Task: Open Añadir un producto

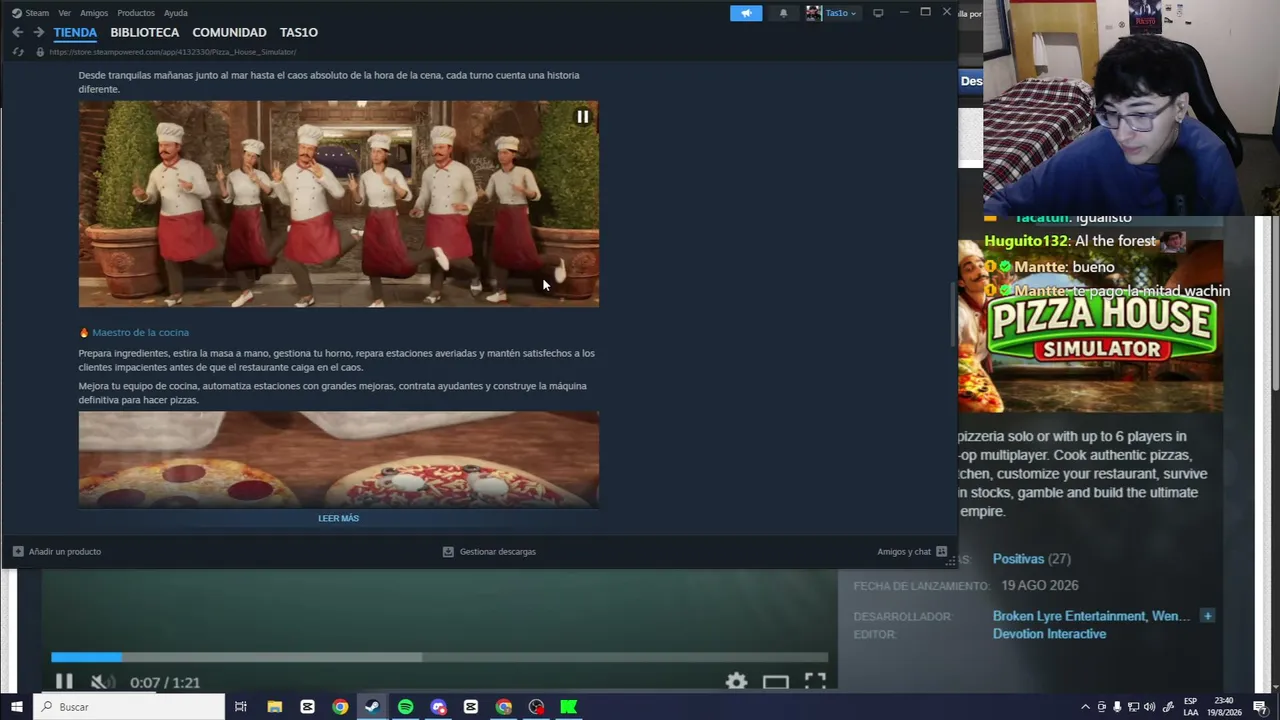Action: (x=57, y=551)
